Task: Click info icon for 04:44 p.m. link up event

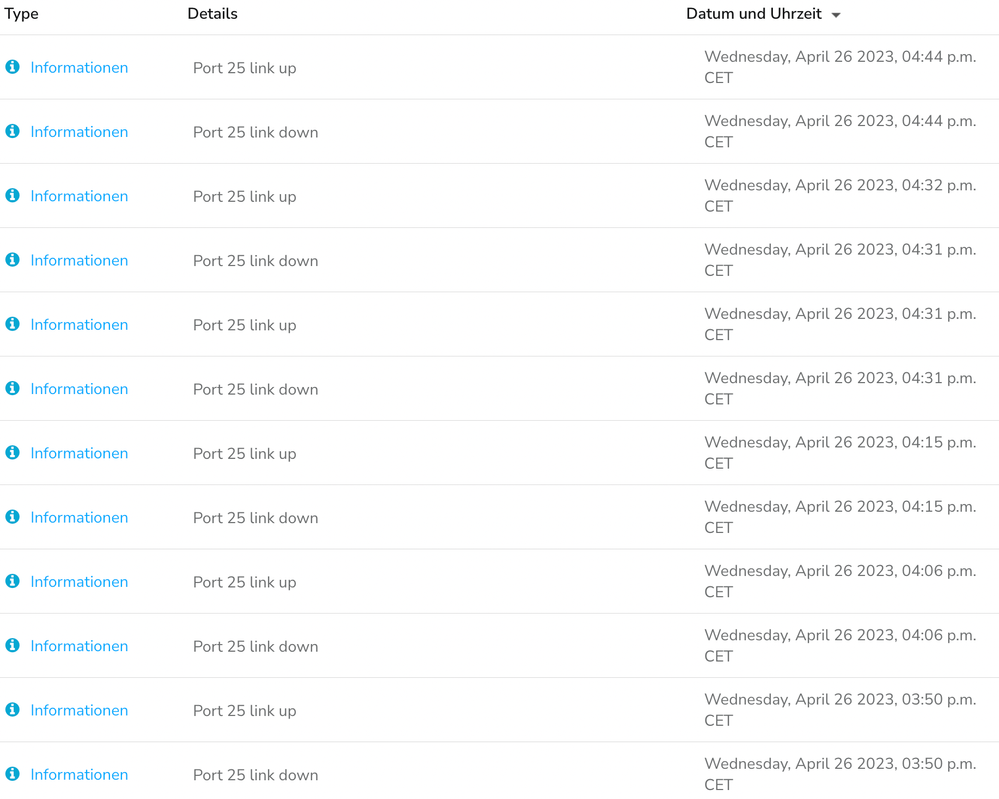Action: tap(12, 67)
